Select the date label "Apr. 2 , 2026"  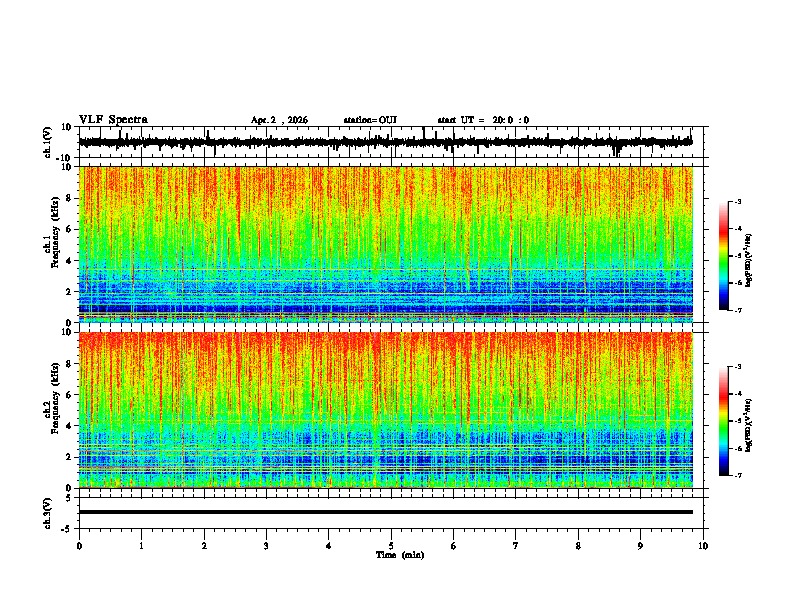(x=279, y=120)
